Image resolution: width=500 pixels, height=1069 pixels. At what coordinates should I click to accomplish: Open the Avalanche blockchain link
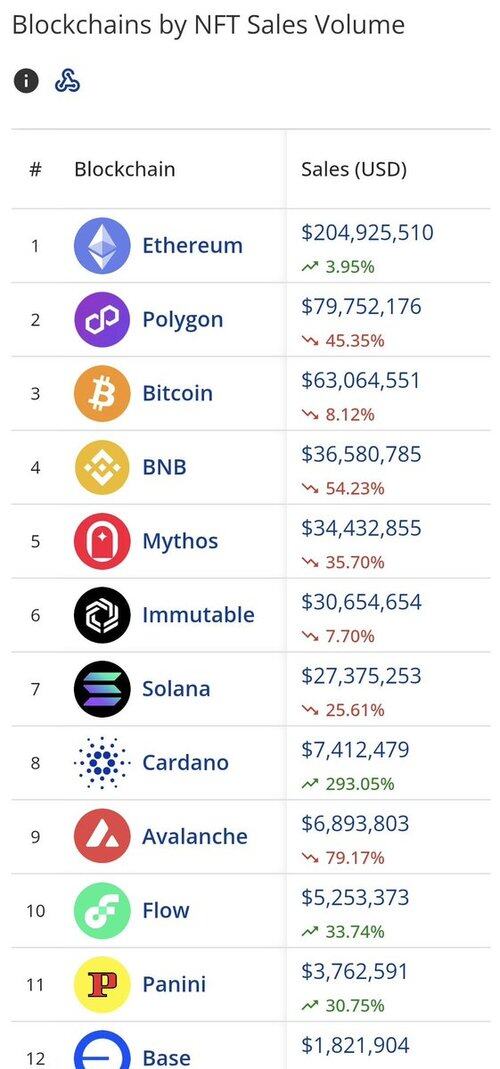click(x=195, y=837)
